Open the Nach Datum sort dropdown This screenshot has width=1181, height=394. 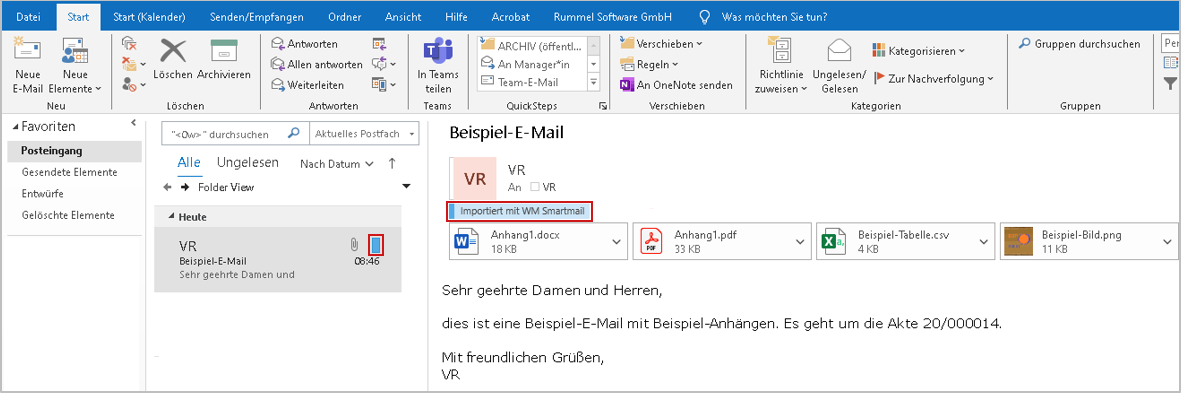point(337,163)
